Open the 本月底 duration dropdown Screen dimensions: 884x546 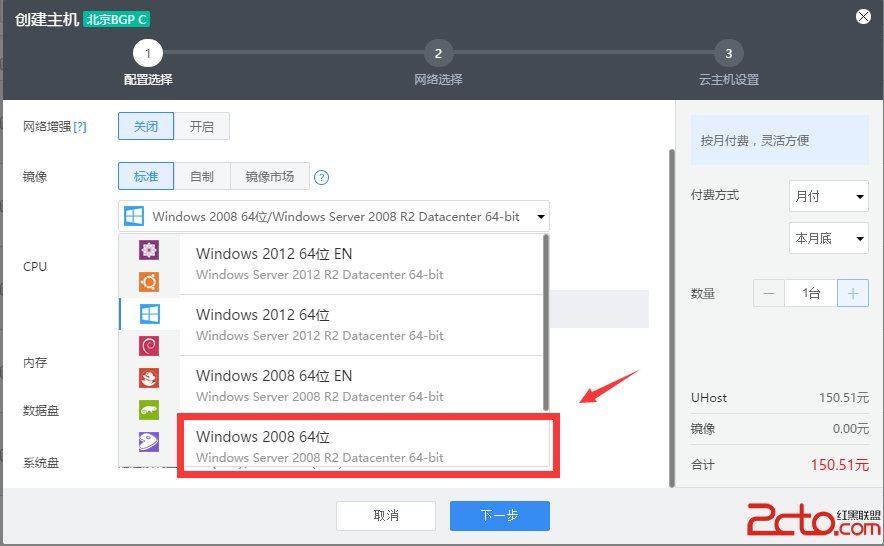point(829,238)
